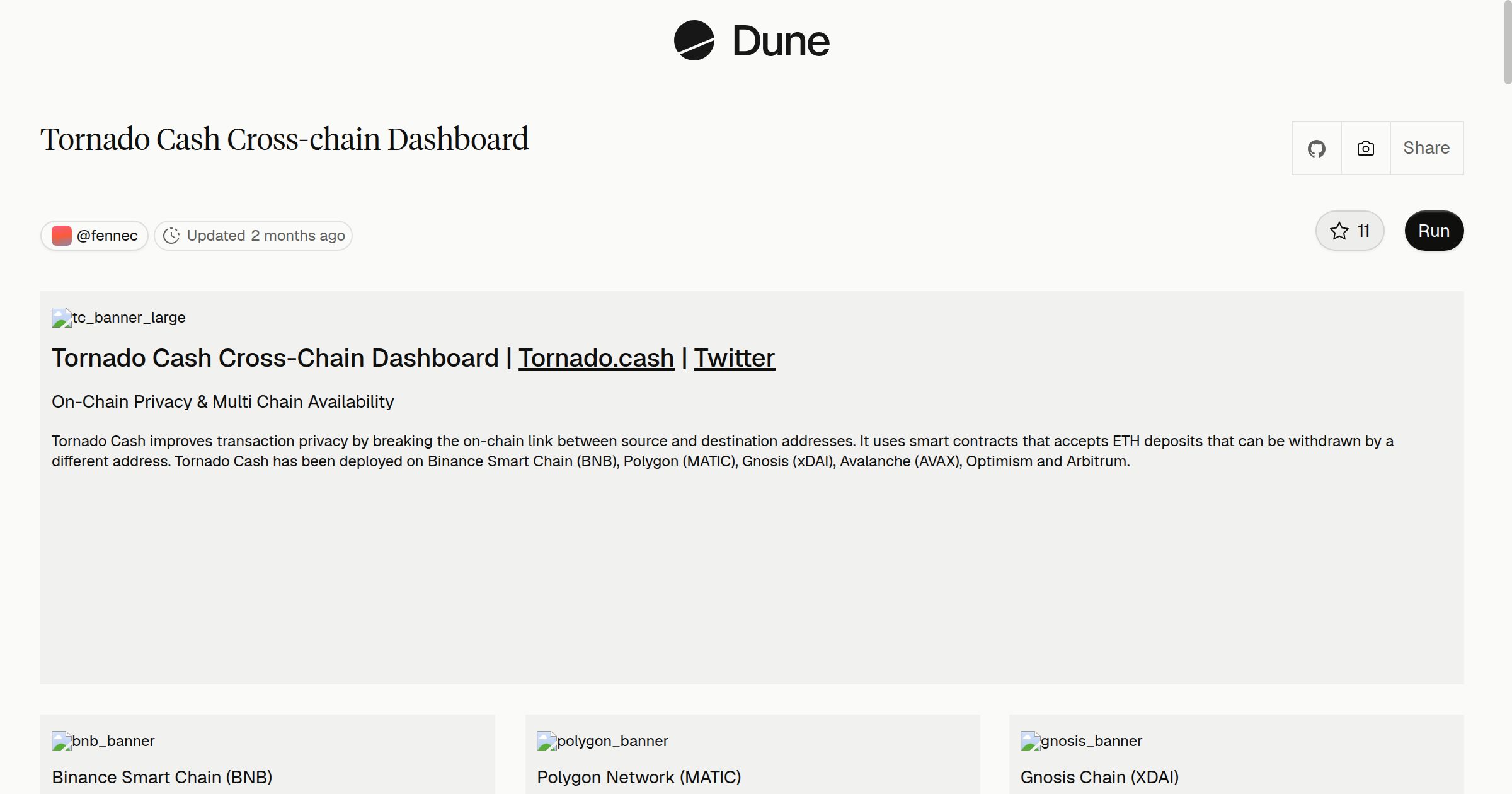This screenshot has width=1512, height=794.
Task: Open the Twitter link
Action: (735, 358)
